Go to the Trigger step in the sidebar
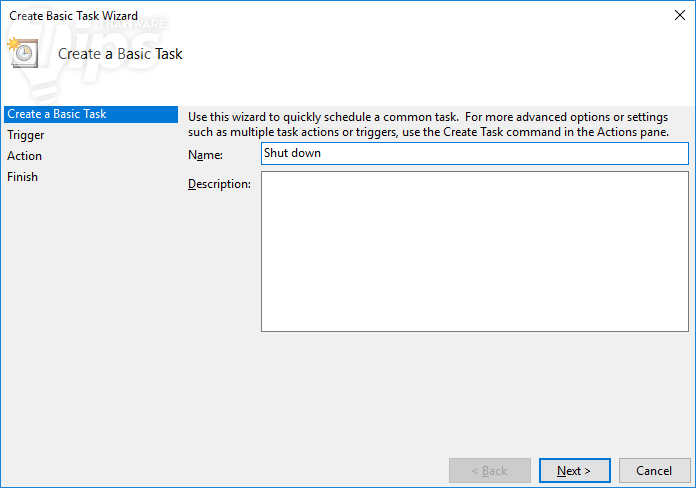Screen dimensions: 696x488 pyautogui.click(x=26, y=135)
